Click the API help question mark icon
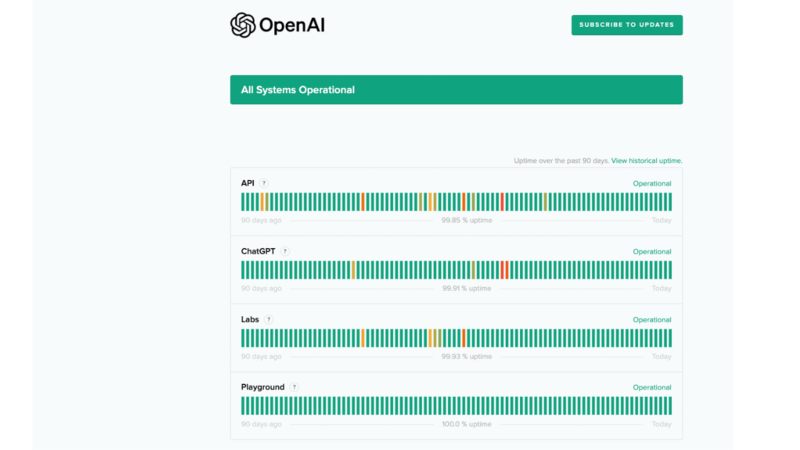Viewport: 800px width, 450px height. coord(264,183)
